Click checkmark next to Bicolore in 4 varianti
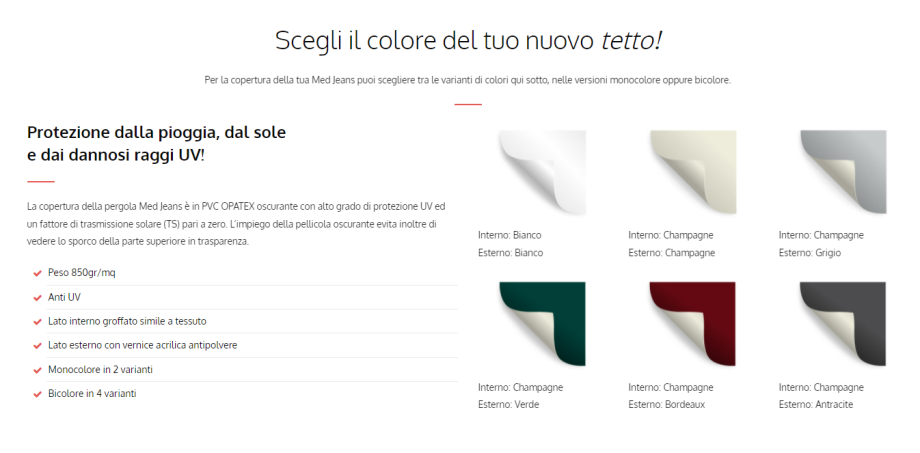 (37, 394)
